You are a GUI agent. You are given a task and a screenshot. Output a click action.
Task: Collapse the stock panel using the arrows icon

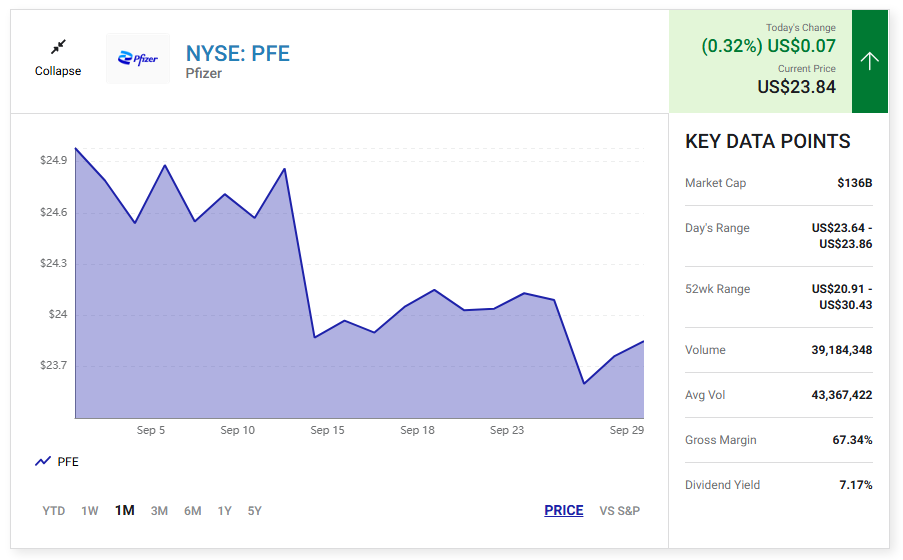pos(58,47)
